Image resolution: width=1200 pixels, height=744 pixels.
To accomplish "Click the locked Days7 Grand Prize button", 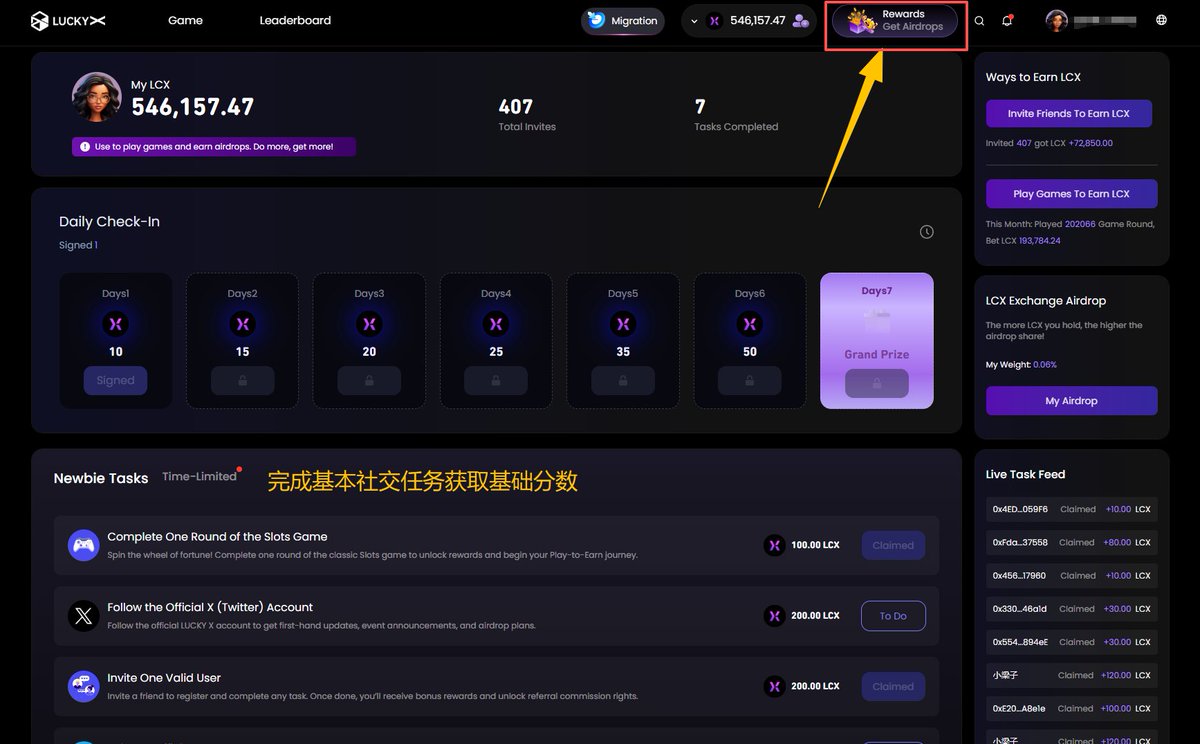I will pos(877,383).
